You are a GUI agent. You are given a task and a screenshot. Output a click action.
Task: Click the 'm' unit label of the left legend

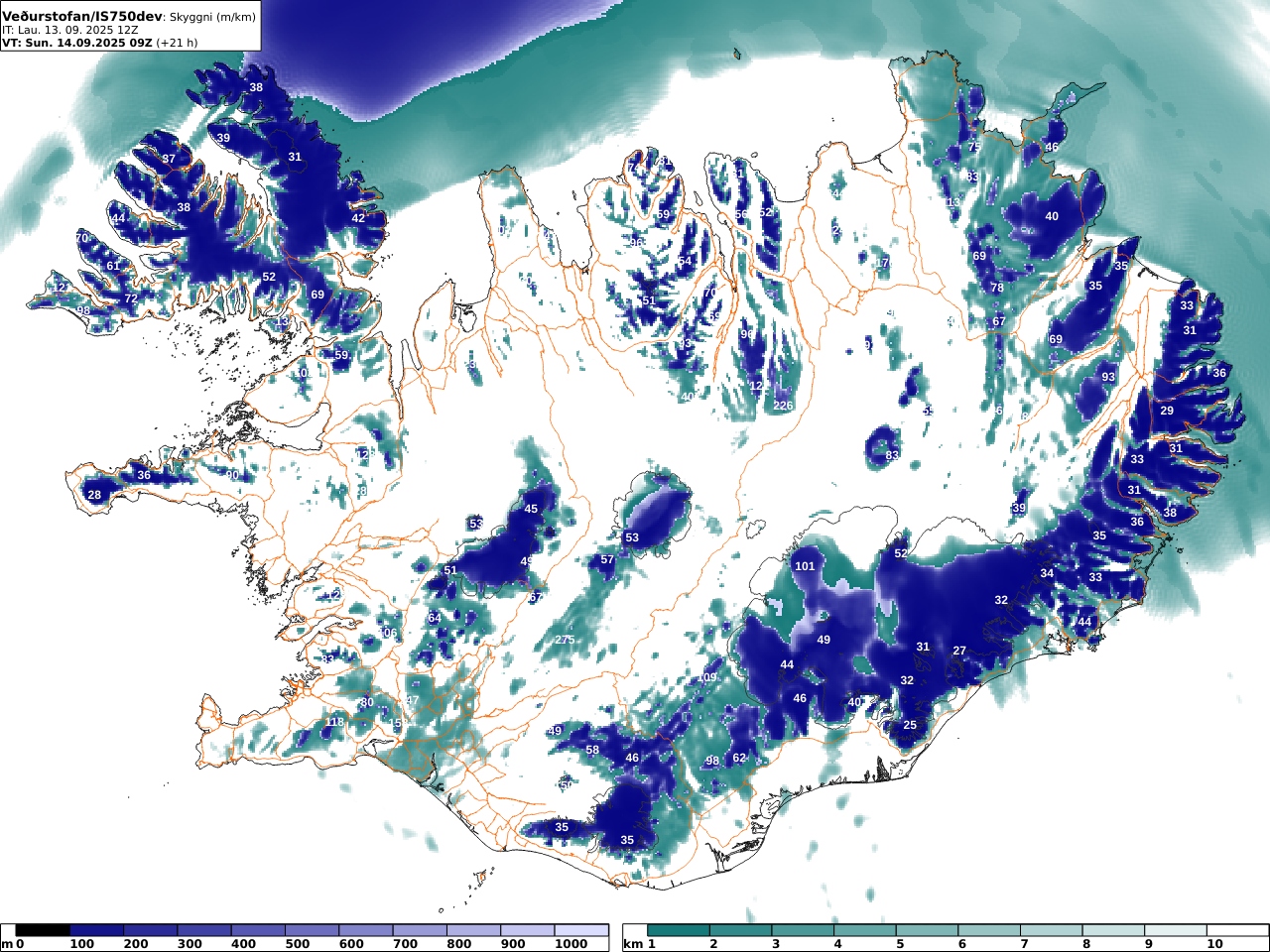point(7,944)
